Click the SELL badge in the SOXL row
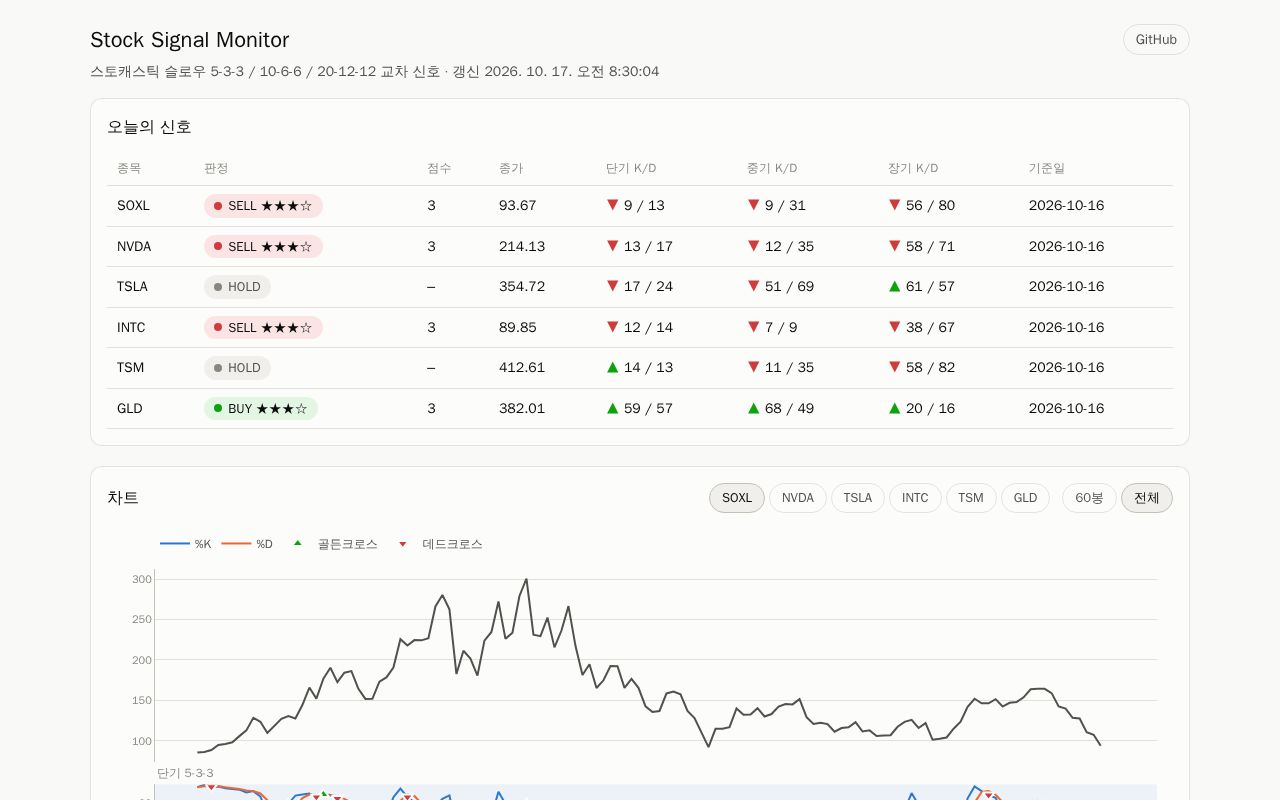 coord(263,206)
